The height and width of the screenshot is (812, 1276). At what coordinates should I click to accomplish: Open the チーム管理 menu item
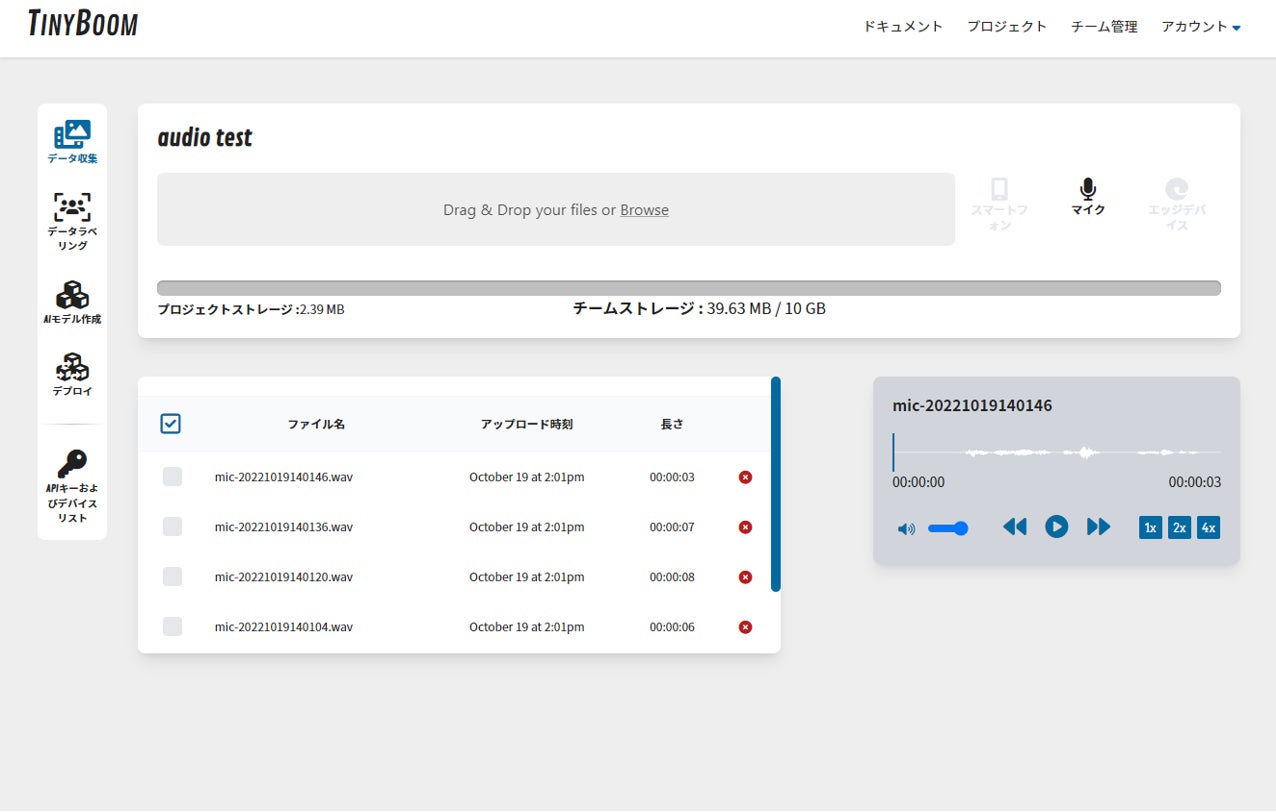tap(1104, 27)
